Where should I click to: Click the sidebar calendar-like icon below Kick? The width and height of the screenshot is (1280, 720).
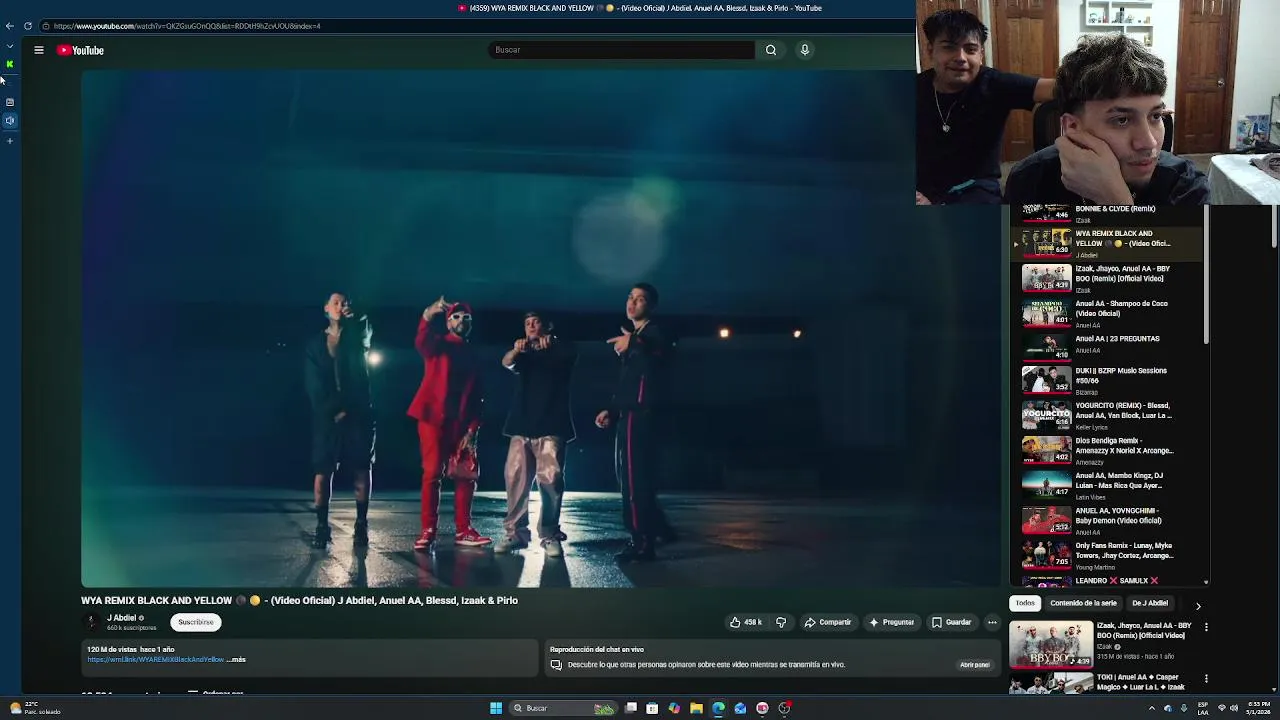(x=10, y=102)
